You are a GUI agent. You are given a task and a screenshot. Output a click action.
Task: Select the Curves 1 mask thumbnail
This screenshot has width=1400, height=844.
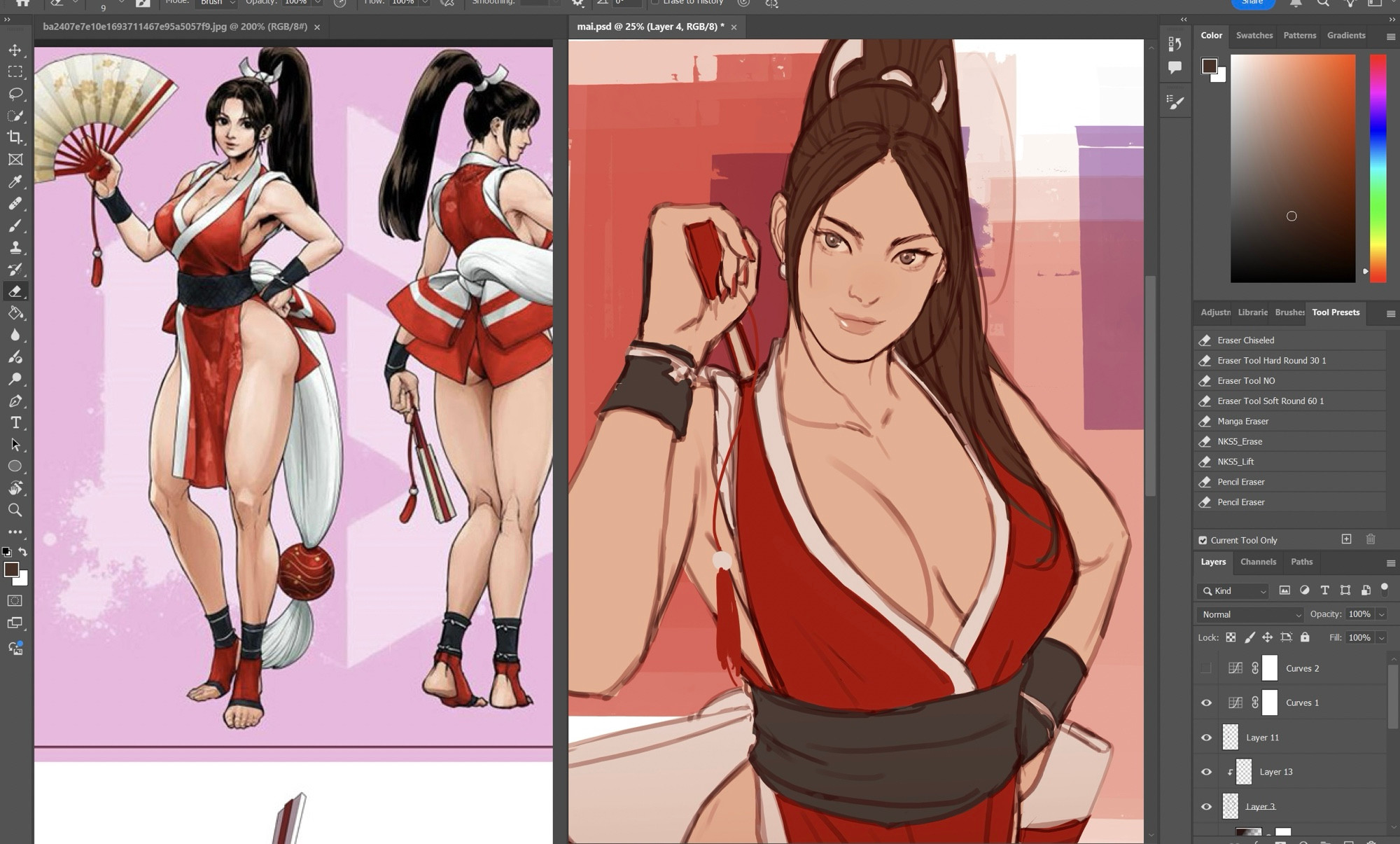[x=1270, y=703]
